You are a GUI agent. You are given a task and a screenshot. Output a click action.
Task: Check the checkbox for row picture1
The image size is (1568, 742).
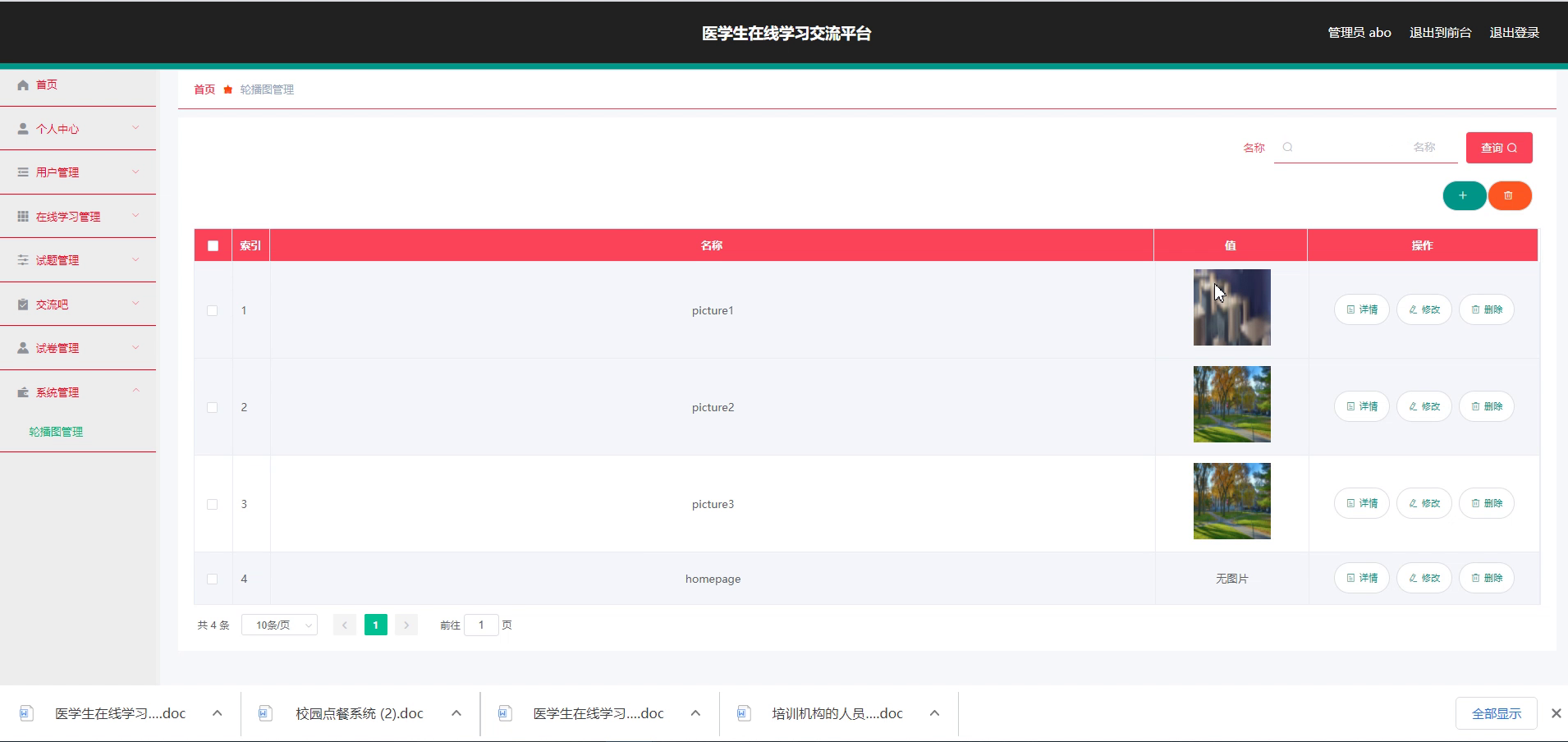point(213,310)
